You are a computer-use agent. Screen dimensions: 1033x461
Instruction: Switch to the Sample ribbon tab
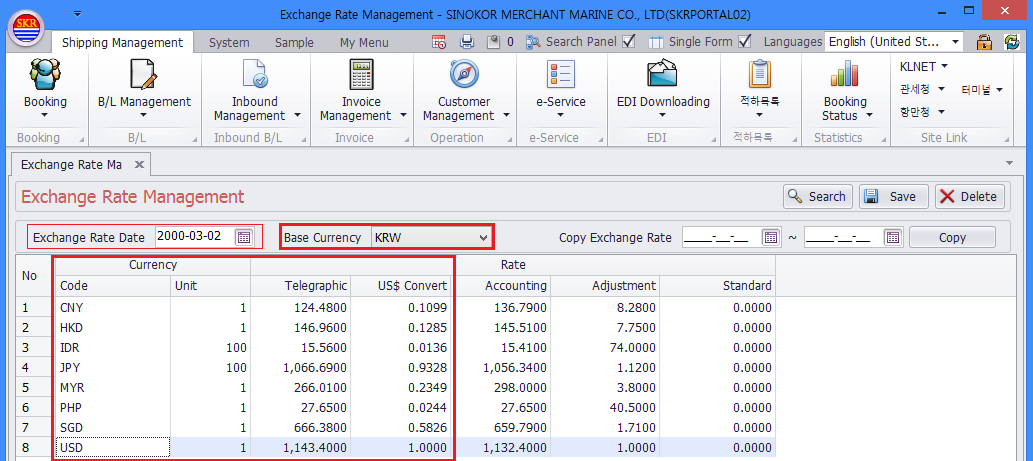pos(294,43)
